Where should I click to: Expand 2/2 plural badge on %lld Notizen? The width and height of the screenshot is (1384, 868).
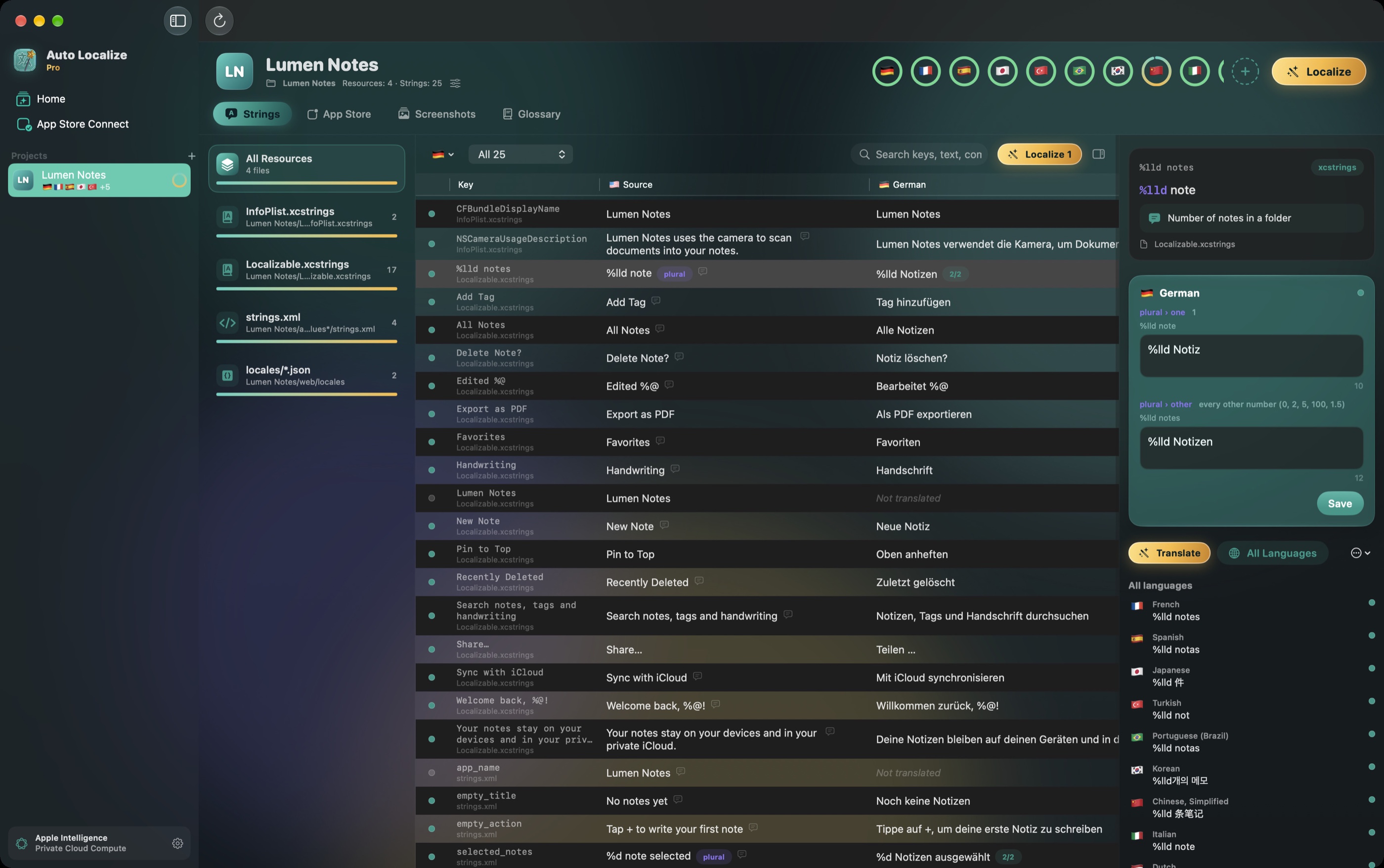tap(954, 274)
